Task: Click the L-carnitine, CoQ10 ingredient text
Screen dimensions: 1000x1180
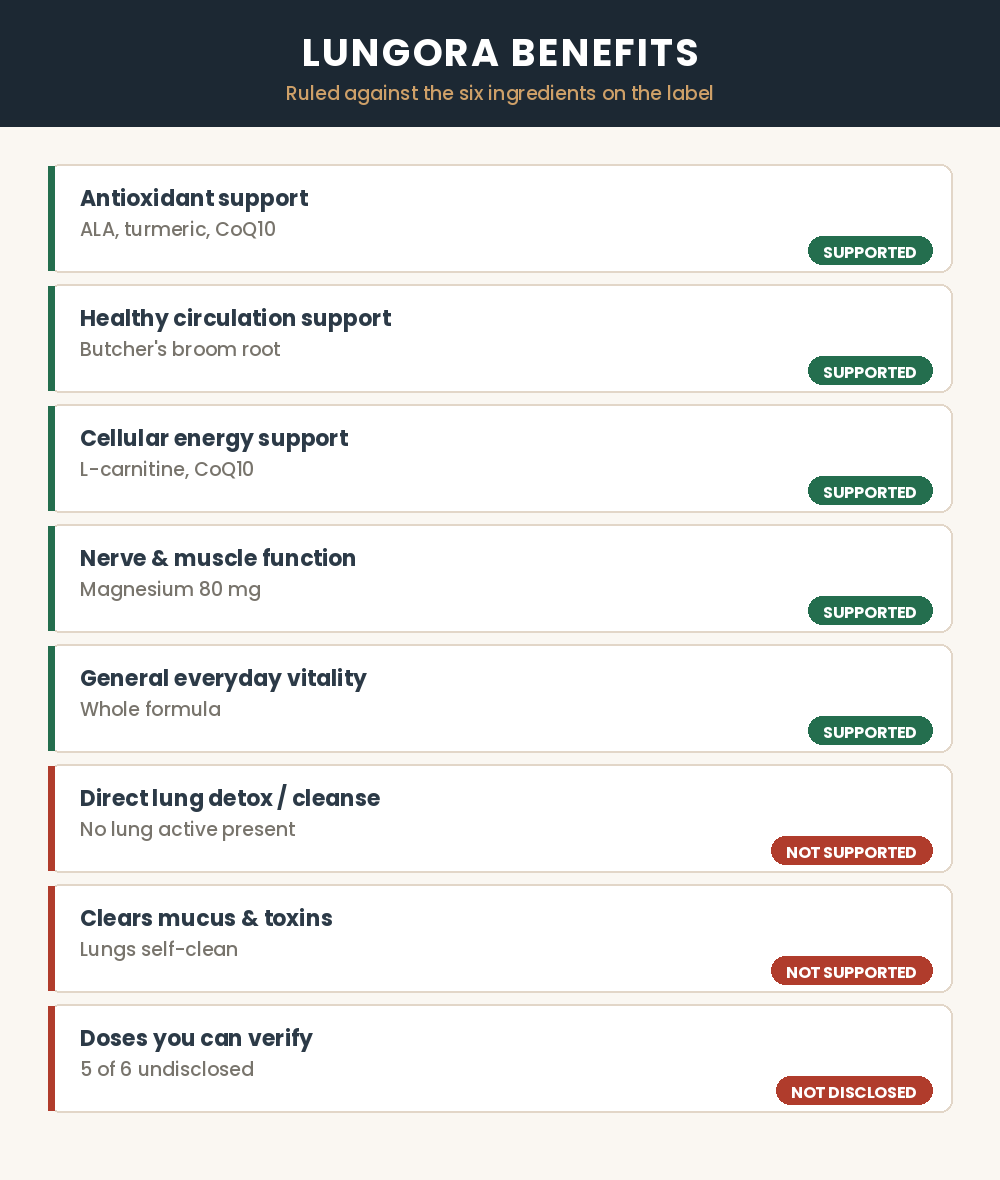Action: [x=166, y=469]
